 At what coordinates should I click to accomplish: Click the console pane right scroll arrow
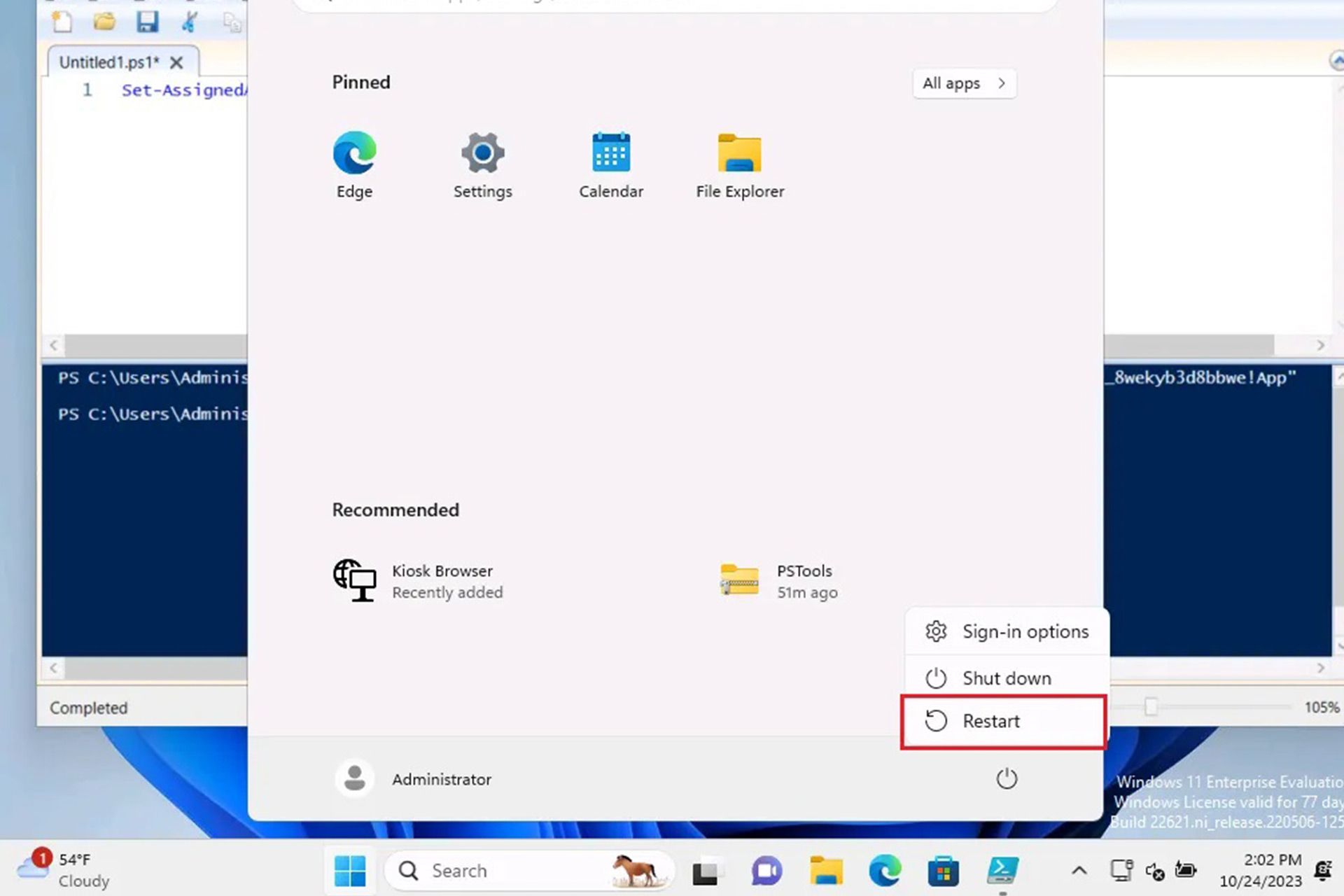click(x=1320, y=668)
